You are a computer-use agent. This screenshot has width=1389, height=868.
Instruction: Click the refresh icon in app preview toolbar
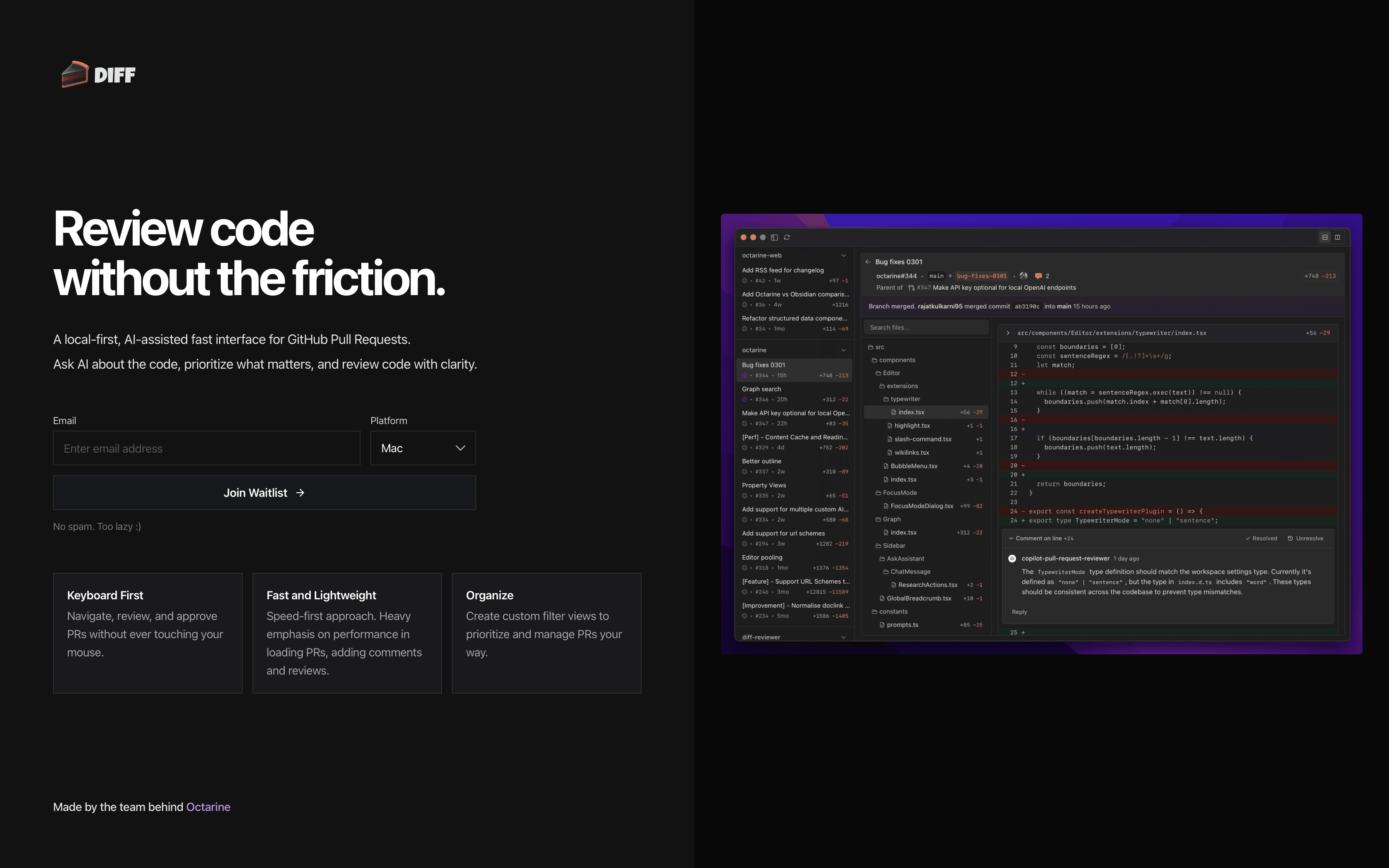[x=787, y=237]
